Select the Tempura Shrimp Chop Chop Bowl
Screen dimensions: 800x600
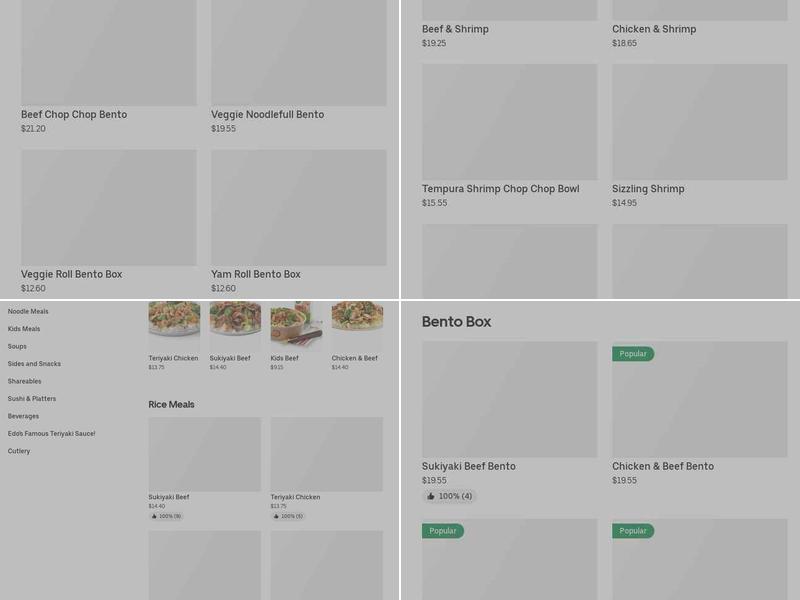(500, 188)
